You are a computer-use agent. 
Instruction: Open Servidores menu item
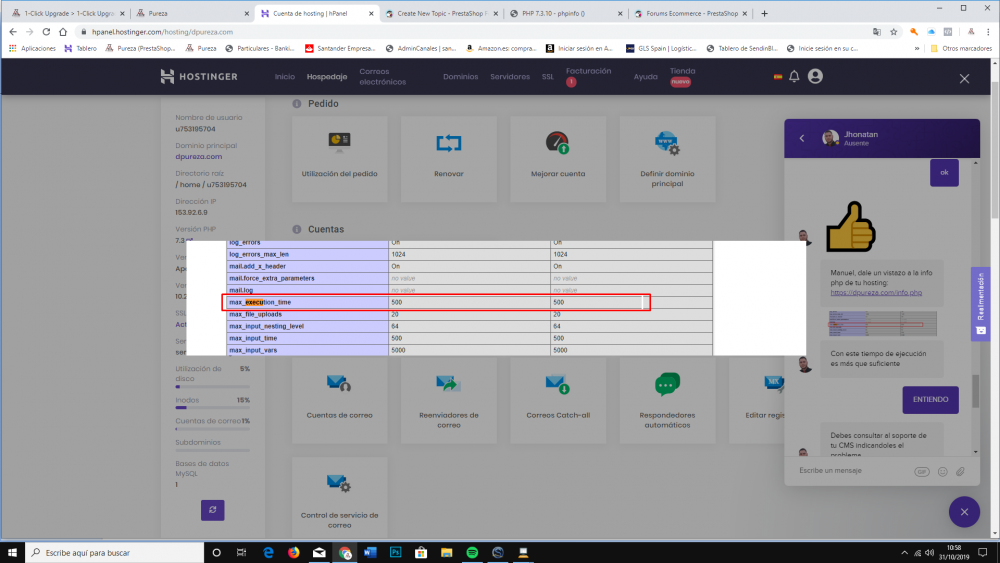[x=510, y=77]
